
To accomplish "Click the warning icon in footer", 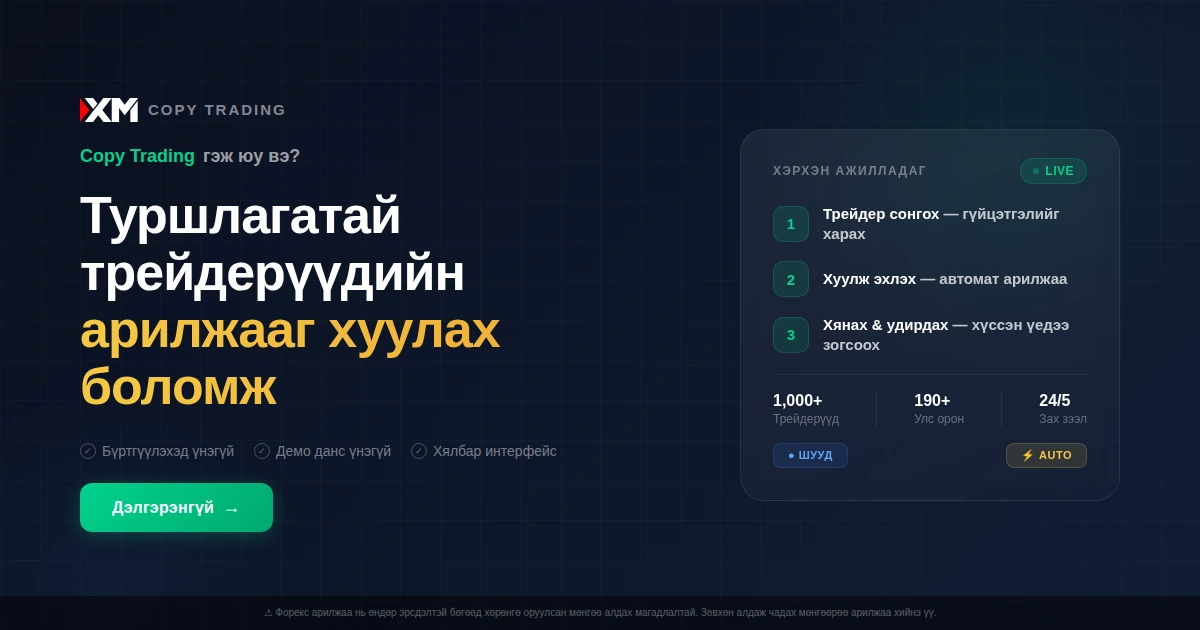I will pyautogui.click(x=268, y=613).
